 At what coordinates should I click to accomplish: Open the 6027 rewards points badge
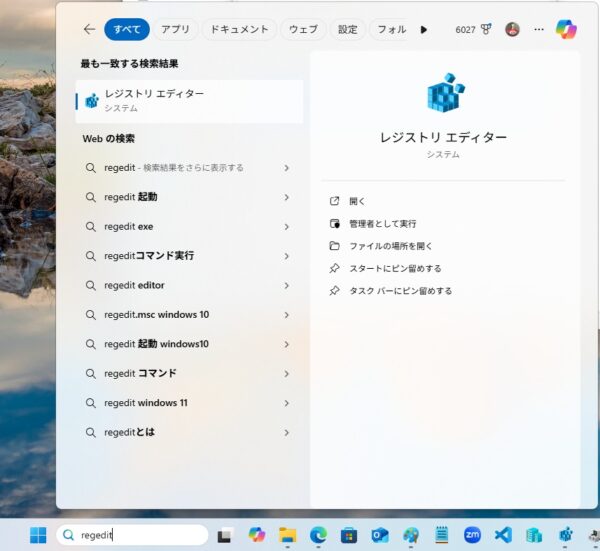point(473,29)
